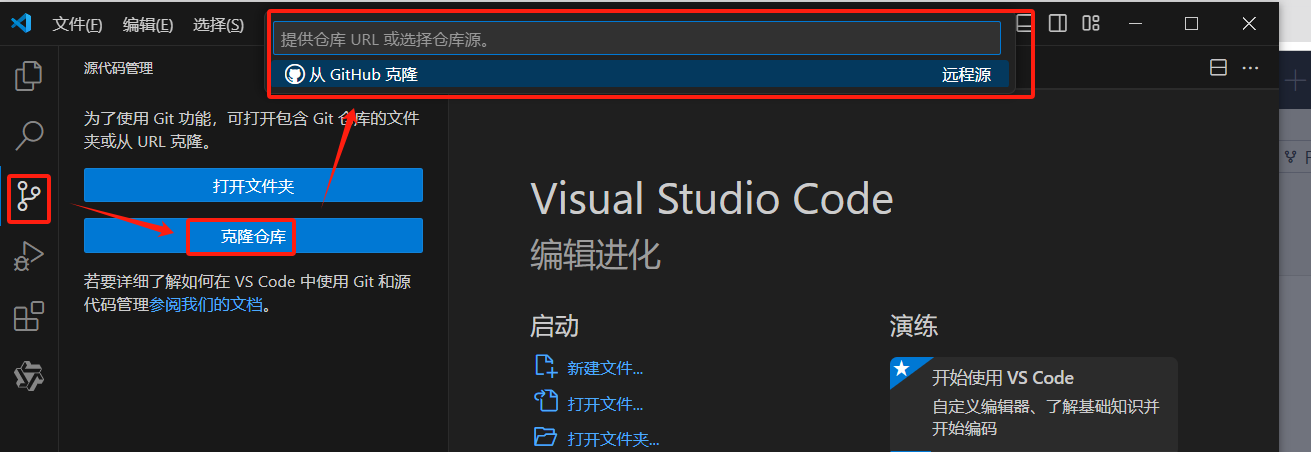Image resolution: width=1311 pixels, height=452 pixels.
Task: Open the 文件(F) menu
Action: coord(77,24)
